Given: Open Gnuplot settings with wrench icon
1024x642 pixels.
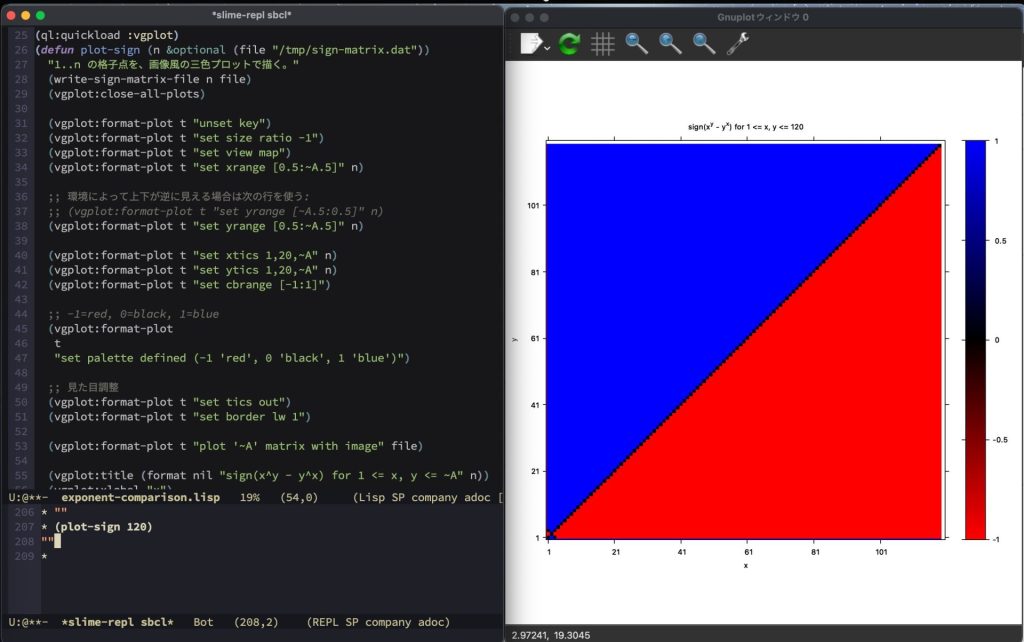Looking at the screenshot, I should pyautogui.click(x=737, y=44).
